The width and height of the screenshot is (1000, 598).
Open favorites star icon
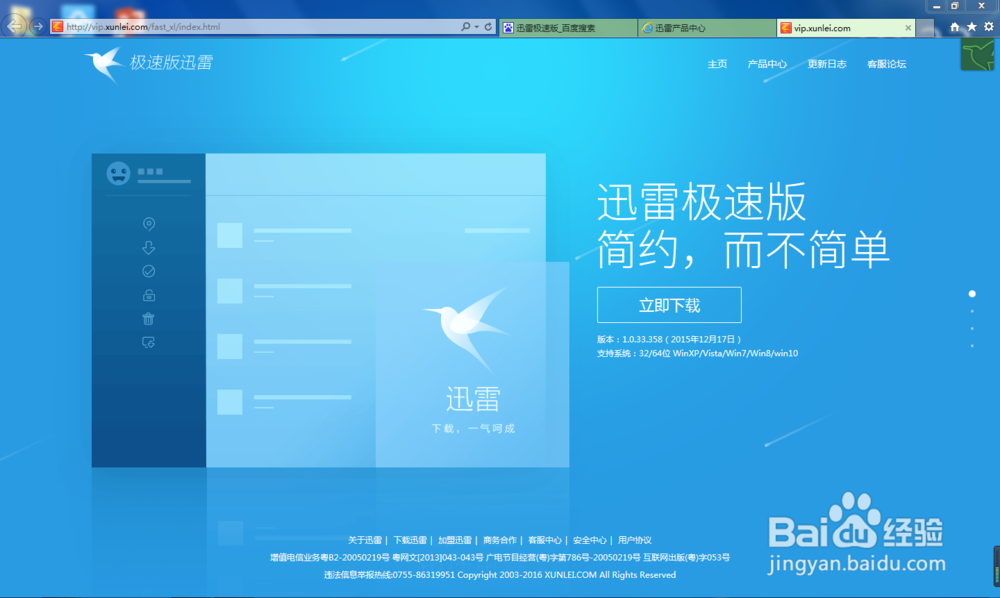pyautogui.click(x=971, y=27)
